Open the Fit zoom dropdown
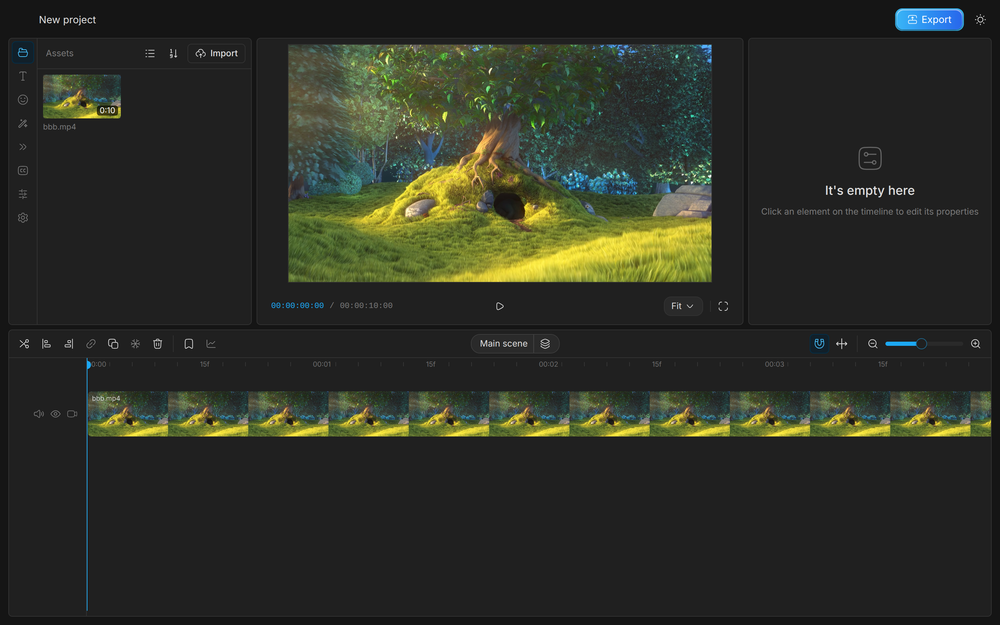This screenshot has height=625, width=1000. point(682,306)
